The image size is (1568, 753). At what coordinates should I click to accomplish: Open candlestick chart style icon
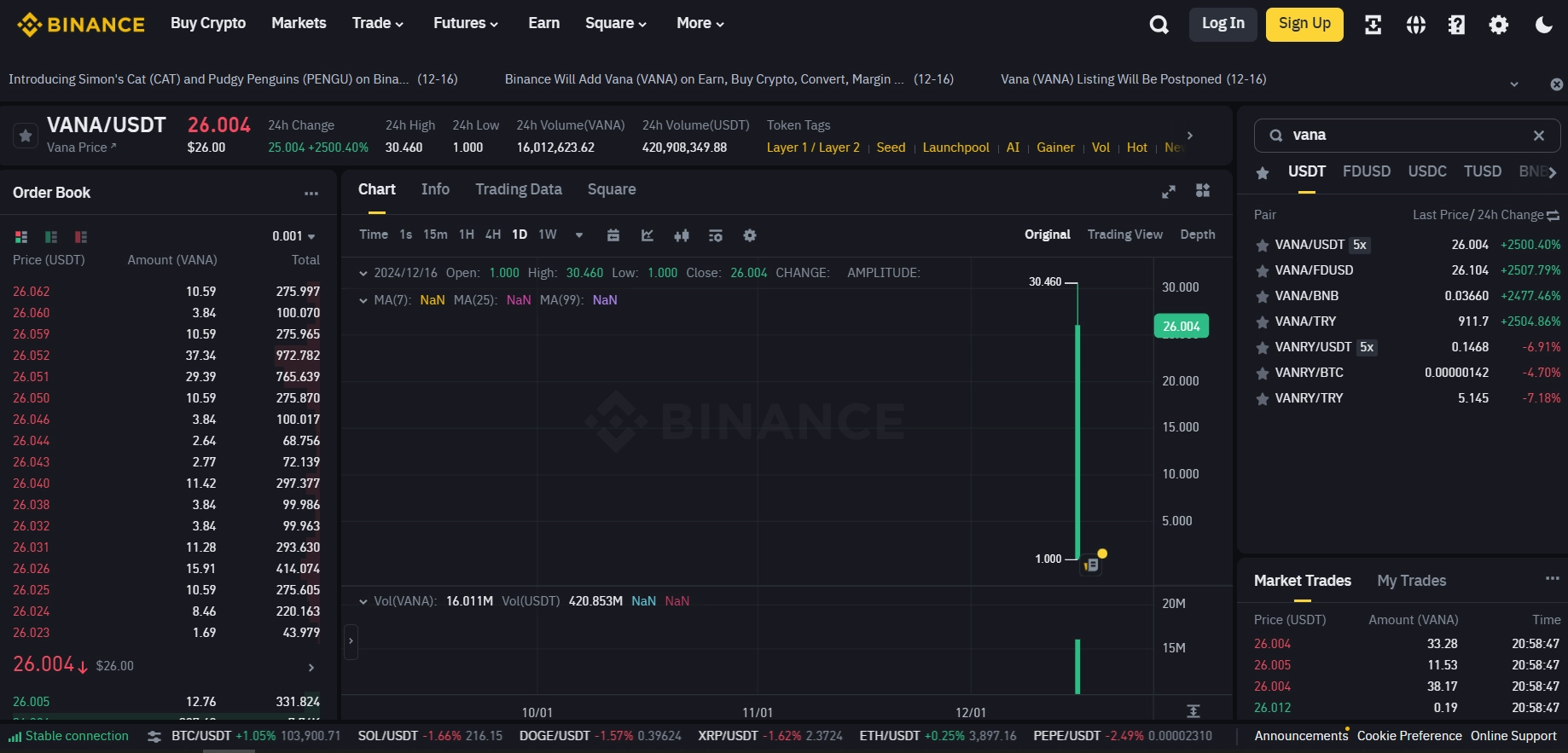click(682, 235)
